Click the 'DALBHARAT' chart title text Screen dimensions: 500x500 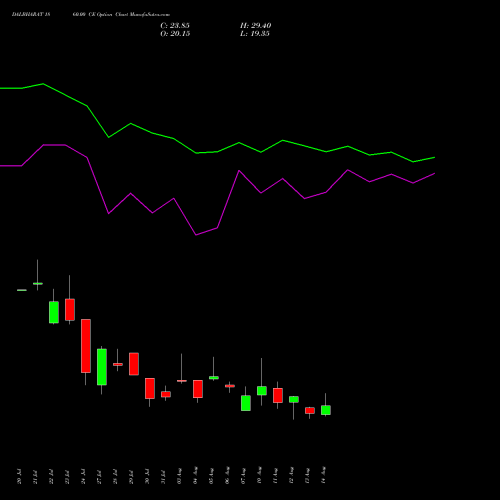click(x=28, y=15)
